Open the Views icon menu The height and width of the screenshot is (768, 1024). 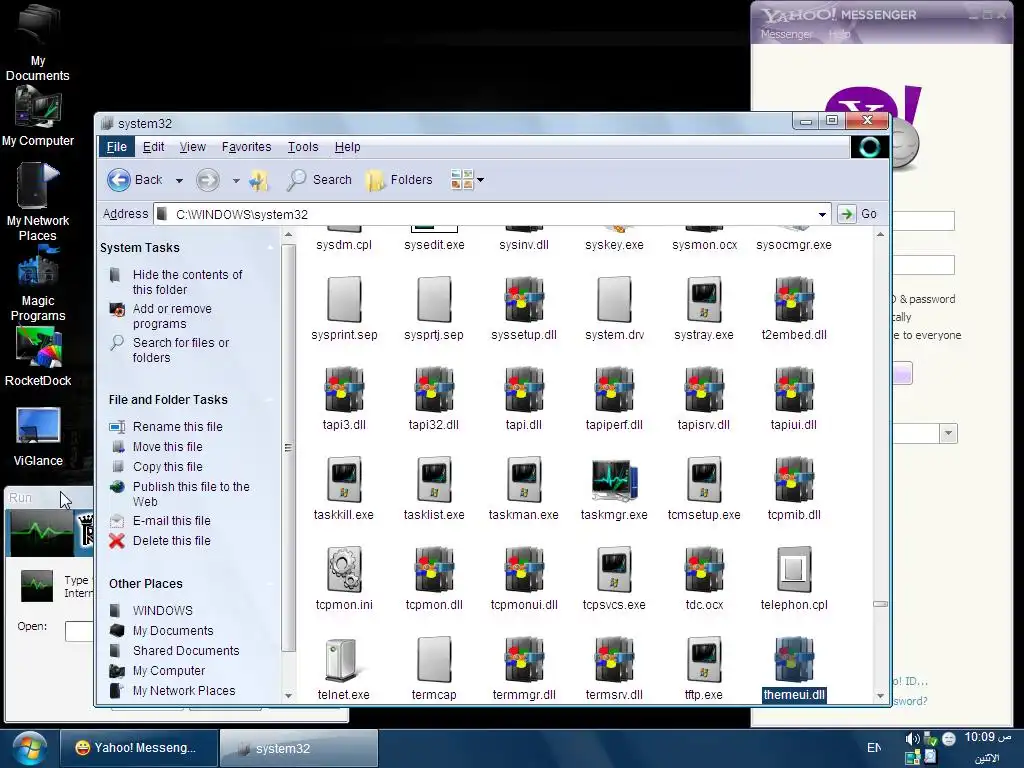point(467,180)
